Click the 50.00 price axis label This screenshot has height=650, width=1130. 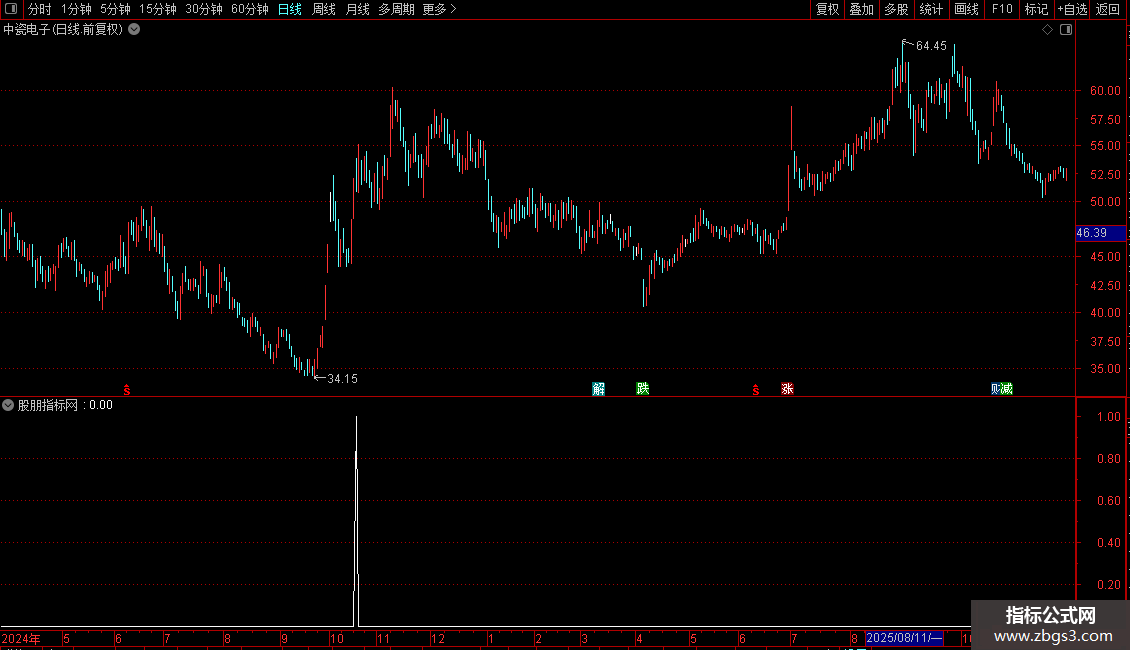pos(1105,202)
